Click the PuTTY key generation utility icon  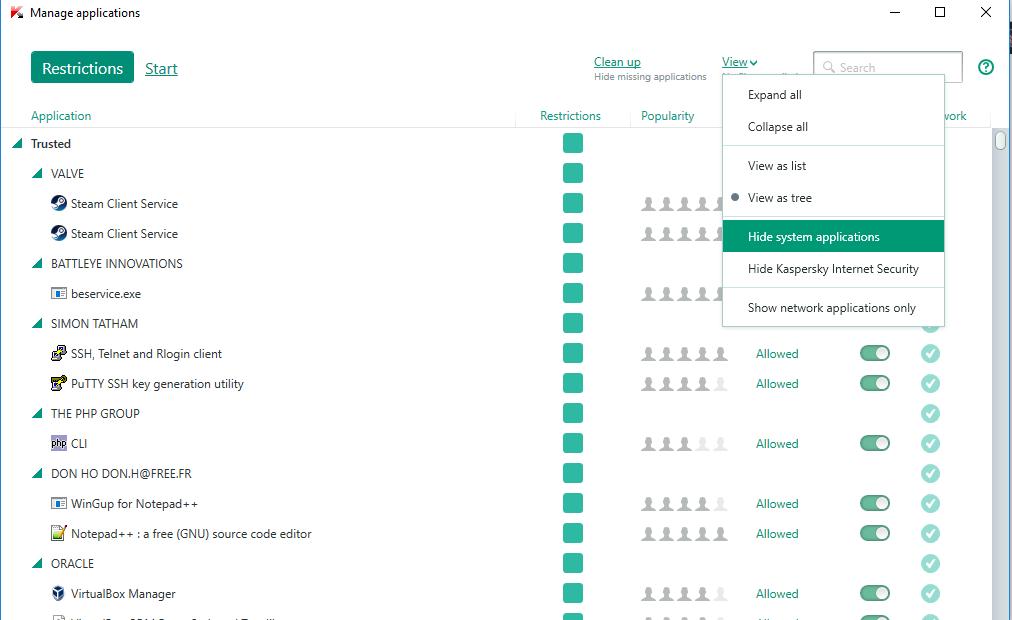tap(59, 383)
